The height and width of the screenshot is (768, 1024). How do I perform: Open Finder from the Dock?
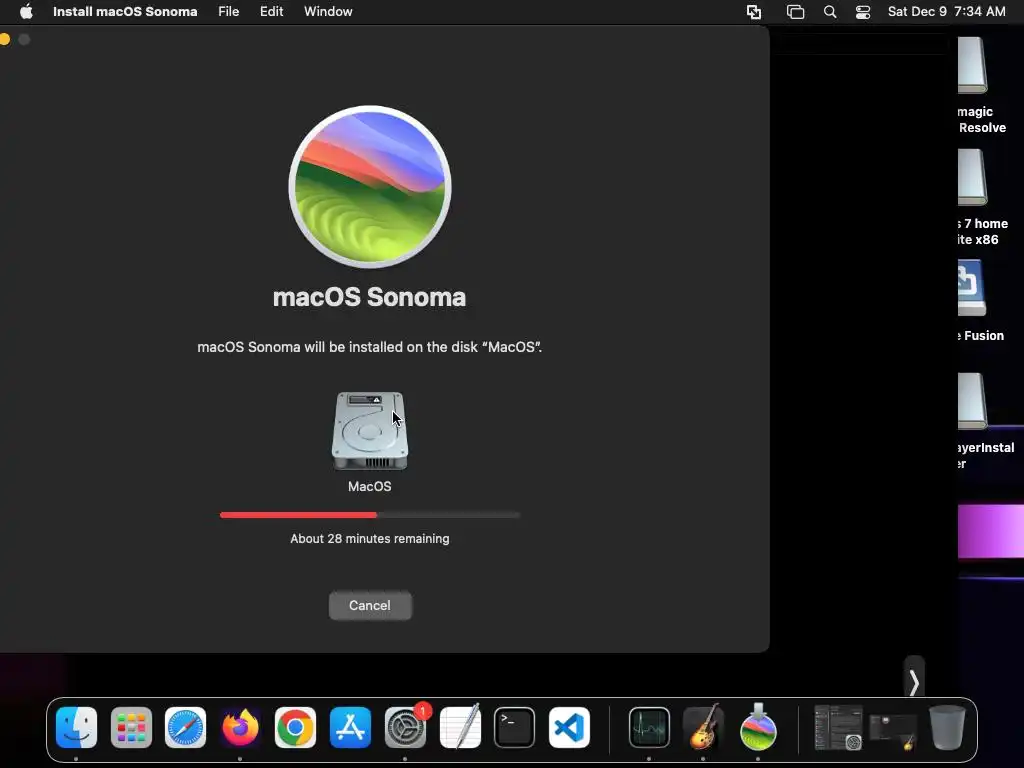(x=76, y=728)
